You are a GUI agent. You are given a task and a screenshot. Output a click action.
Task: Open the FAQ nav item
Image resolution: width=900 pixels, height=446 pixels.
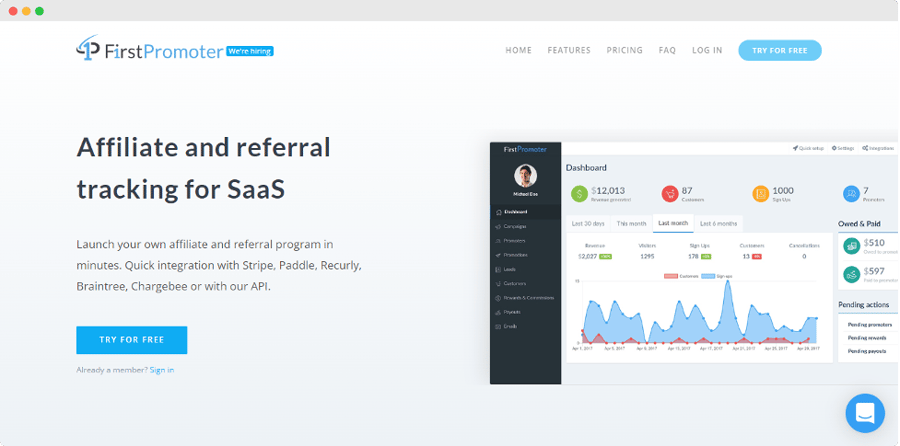point(667,51)
